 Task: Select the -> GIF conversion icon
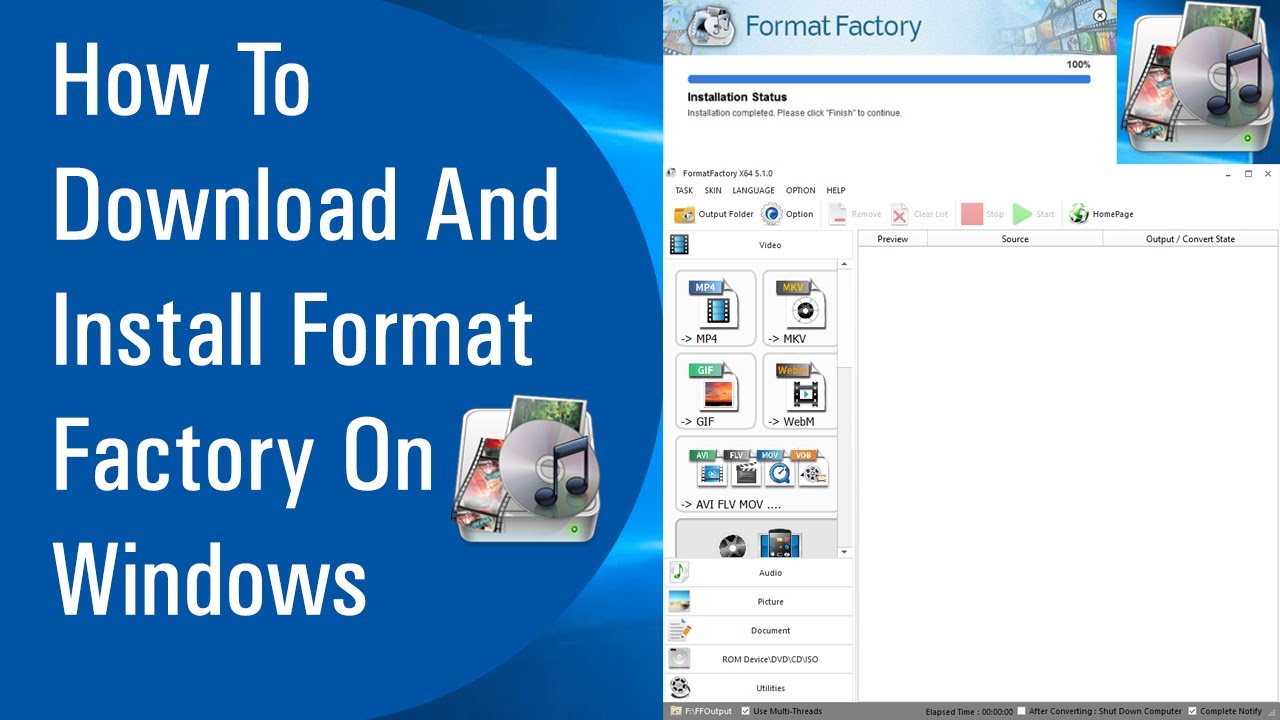(715, 391)
